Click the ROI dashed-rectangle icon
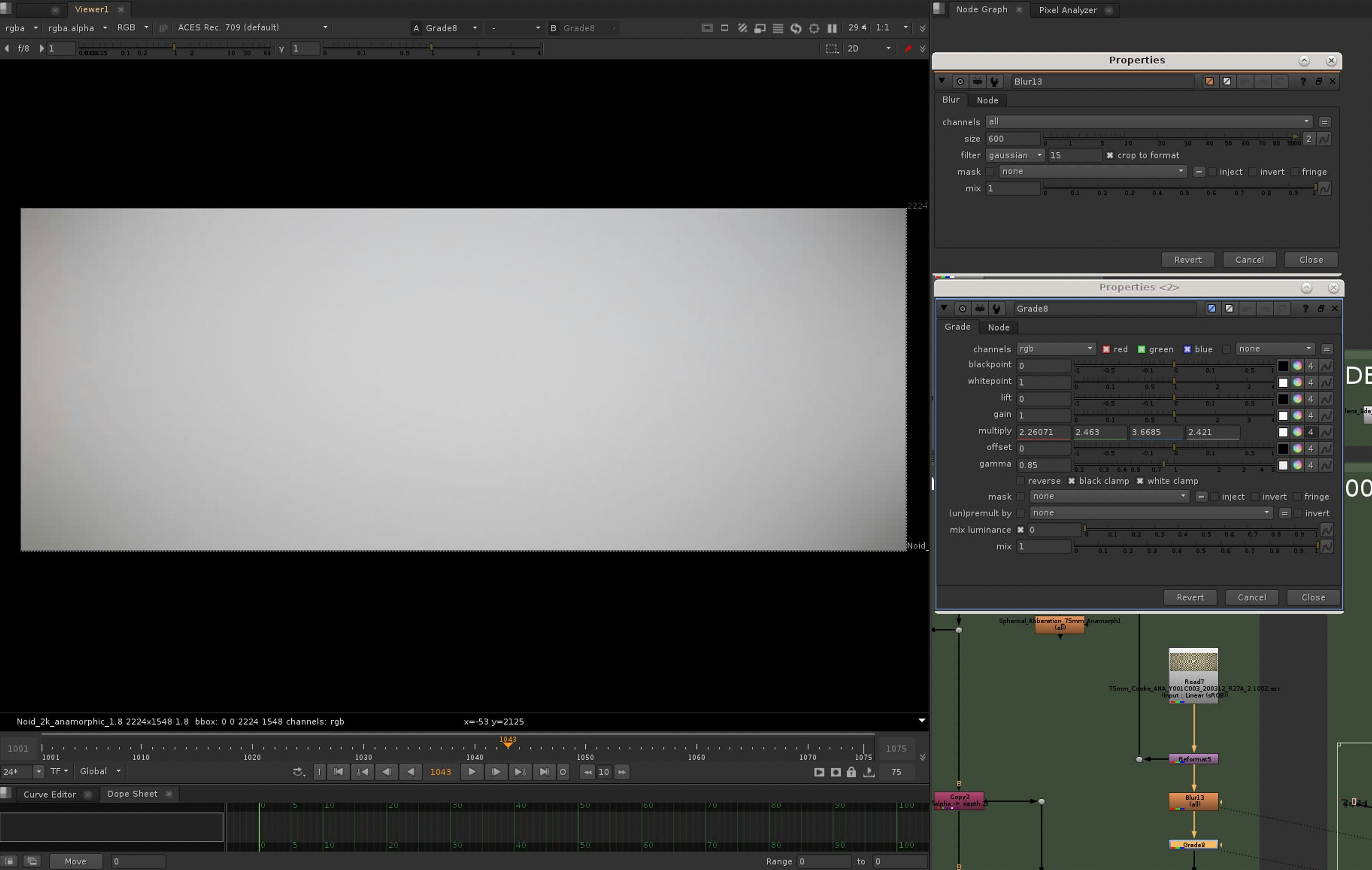Screen dimensions: 1372x870 point(832,49)
